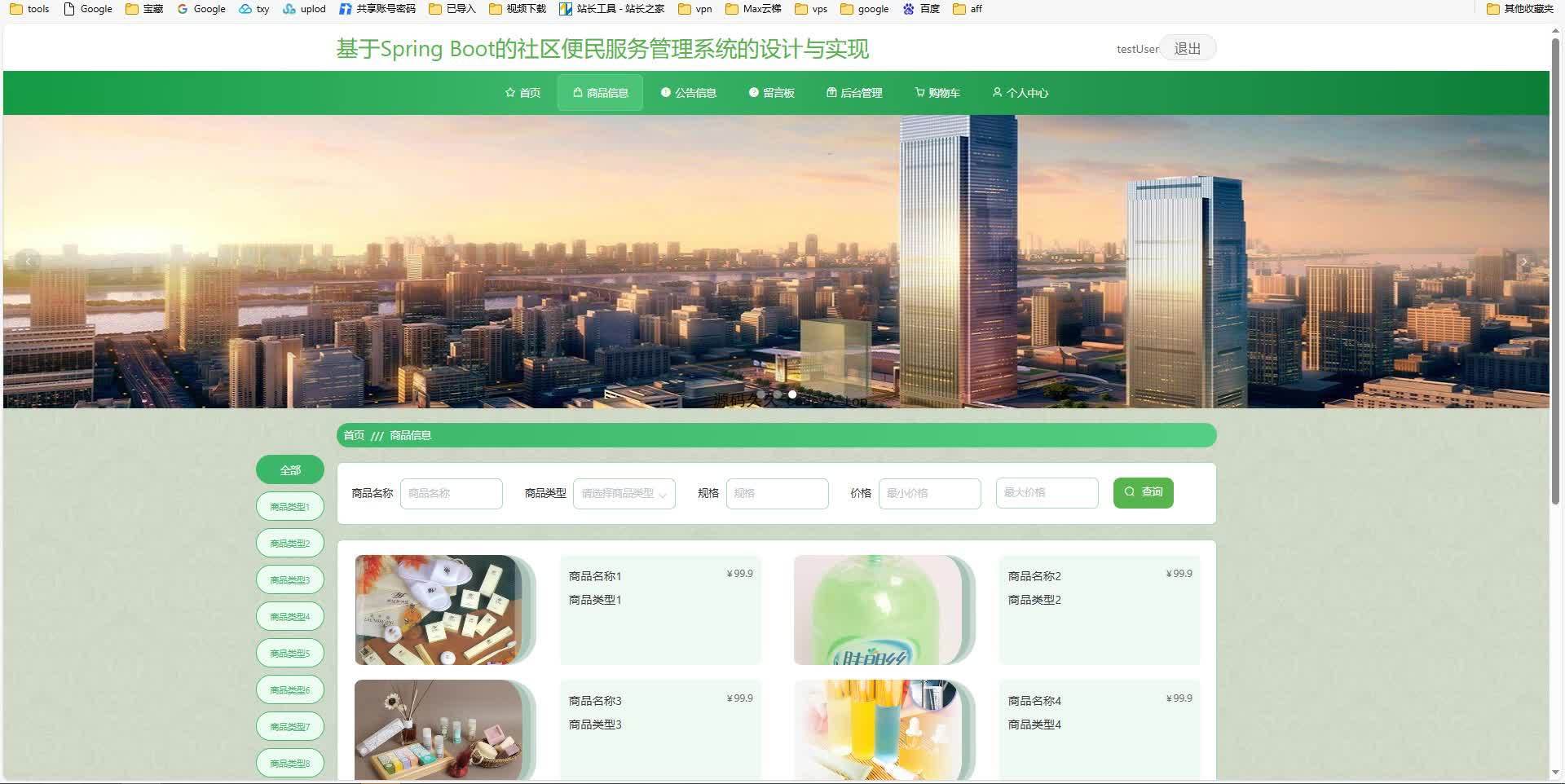The width and height of the screenshot is (1565, 784).
Task: Filter by 商品类型1
Action: [290, 507]
